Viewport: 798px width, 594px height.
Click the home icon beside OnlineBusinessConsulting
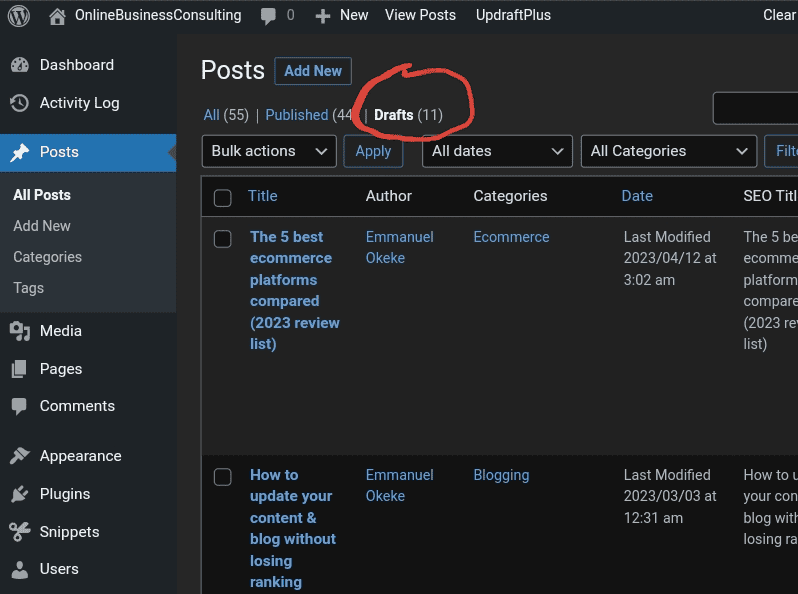[57, 15]
